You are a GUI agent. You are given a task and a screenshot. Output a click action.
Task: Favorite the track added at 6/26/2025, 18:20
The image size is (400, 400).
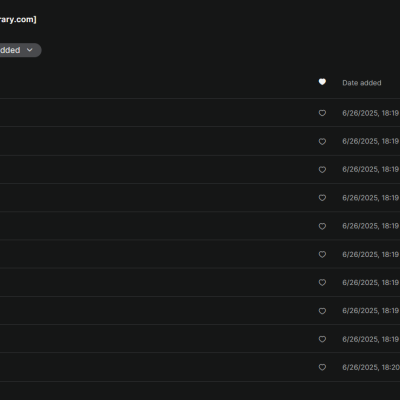pos(322,367)
